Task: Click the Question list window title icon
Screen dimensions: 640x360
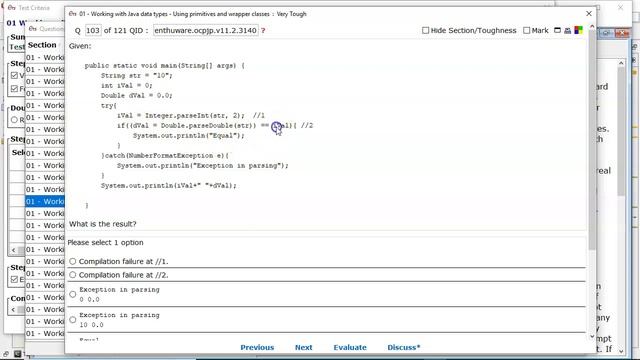Action: tap(33, 29)
